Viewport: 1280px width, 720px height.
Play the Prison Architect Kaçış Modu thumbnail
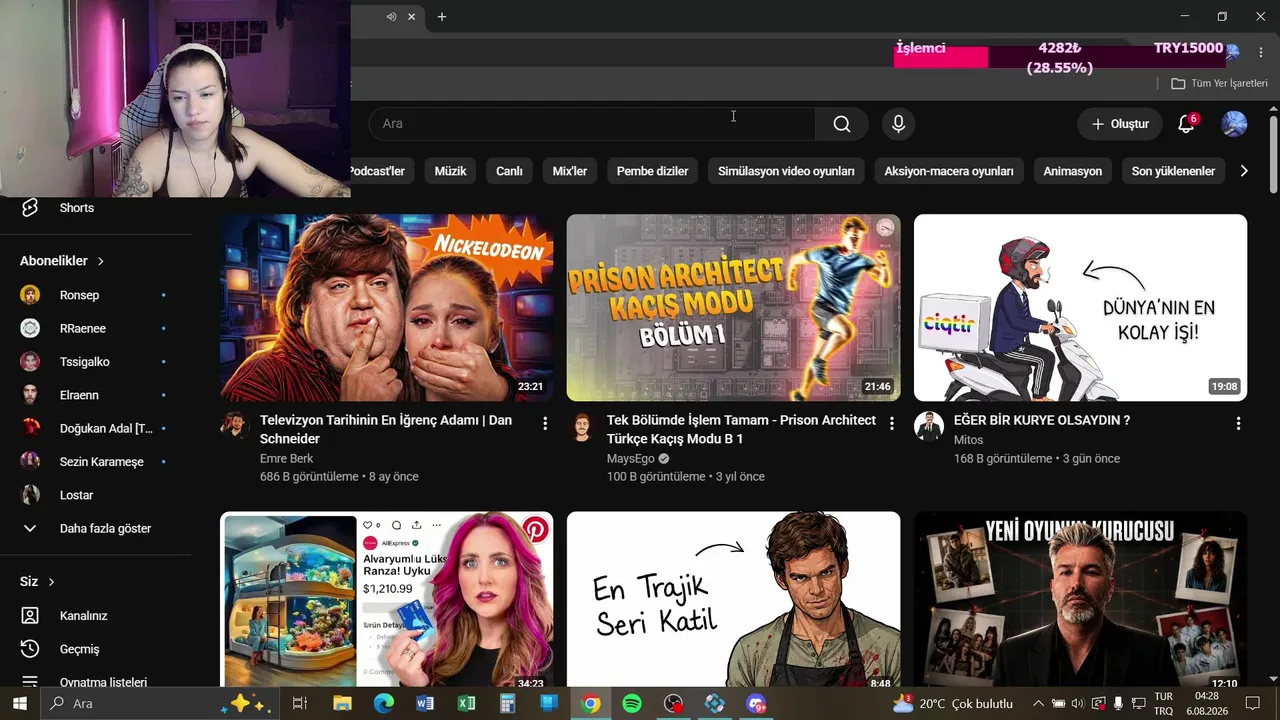coord(734,308)
